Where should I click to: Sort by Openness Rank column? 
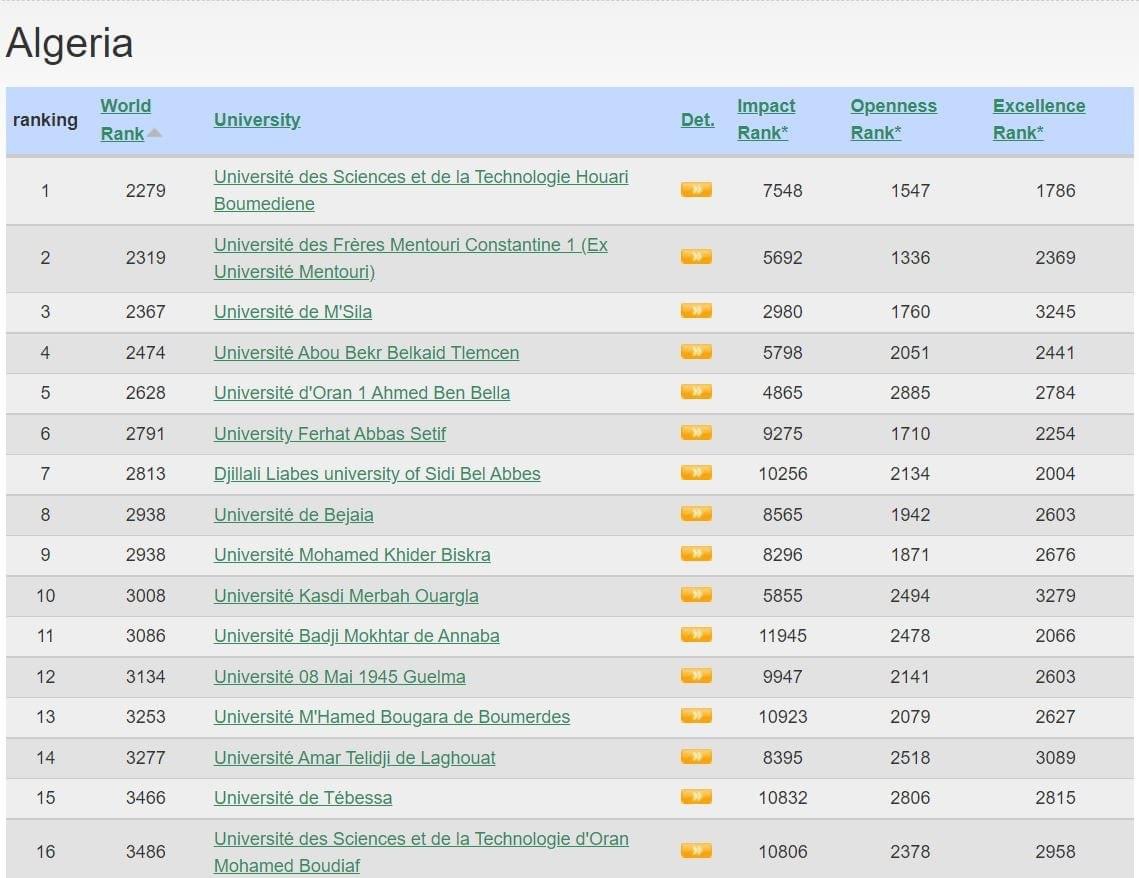893,120
